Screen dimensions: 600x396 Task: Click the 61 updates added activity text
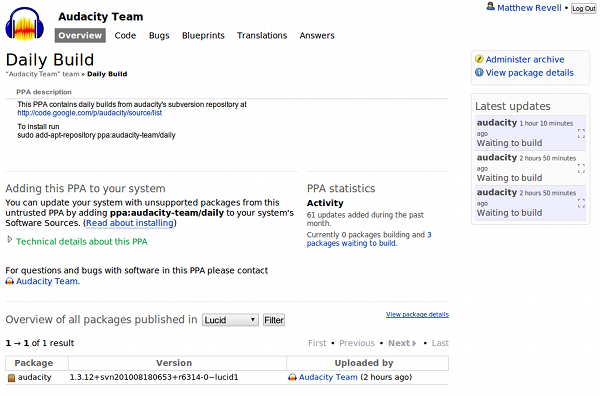click(365, 219)
